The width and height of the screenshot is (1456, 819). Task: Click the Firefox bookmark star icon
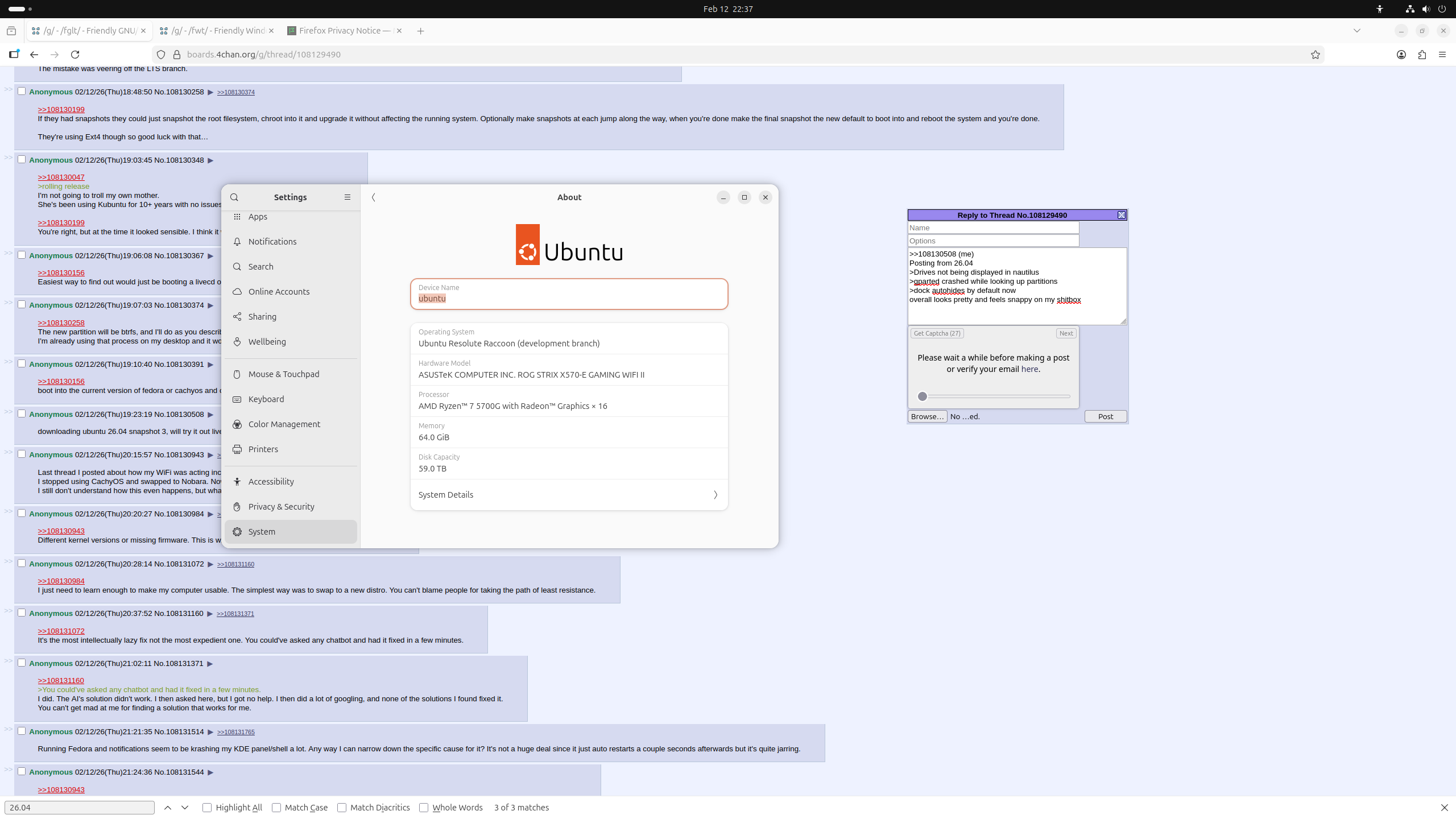click(1315, 55)
